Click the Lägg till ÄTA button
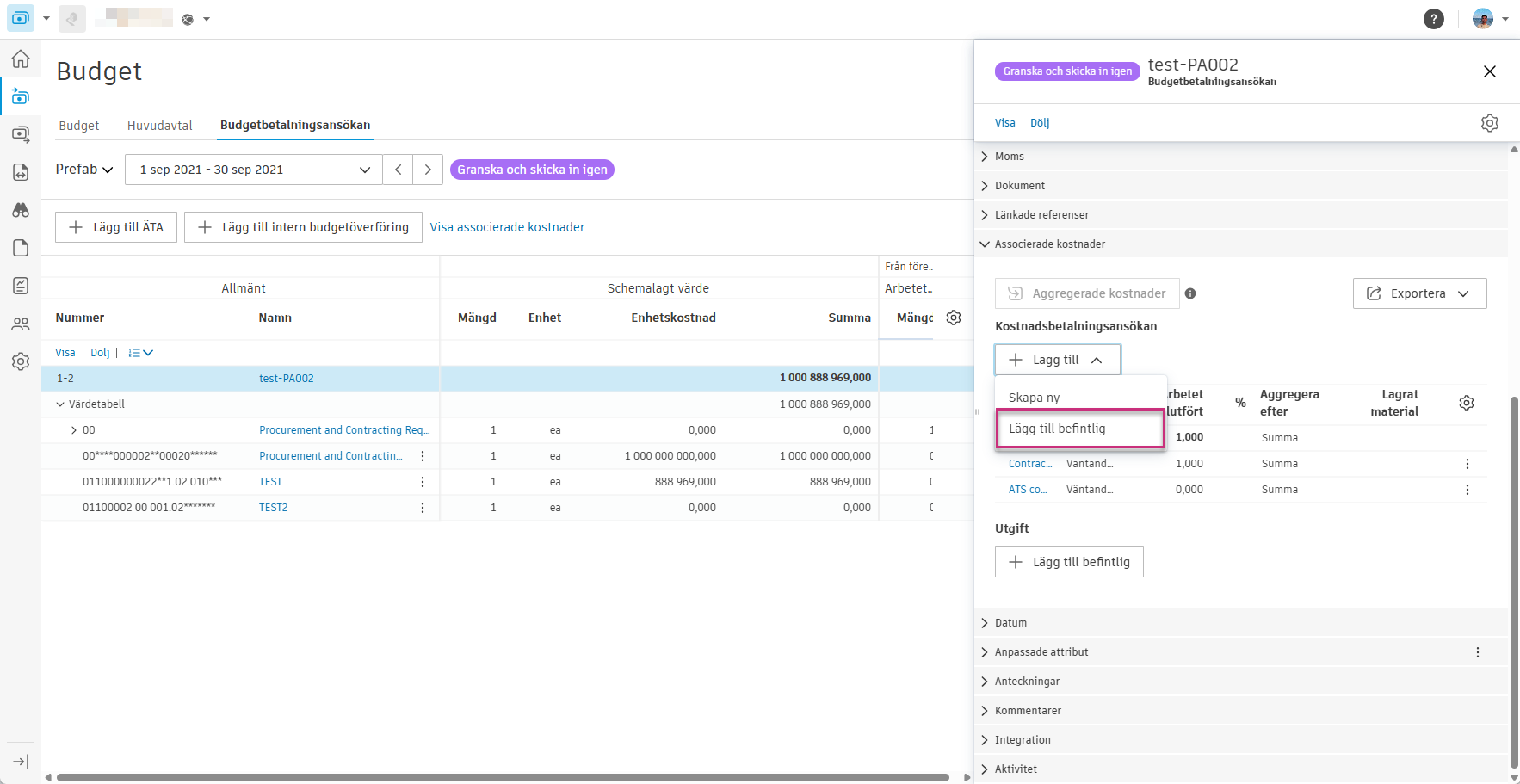 coord(116,227)
